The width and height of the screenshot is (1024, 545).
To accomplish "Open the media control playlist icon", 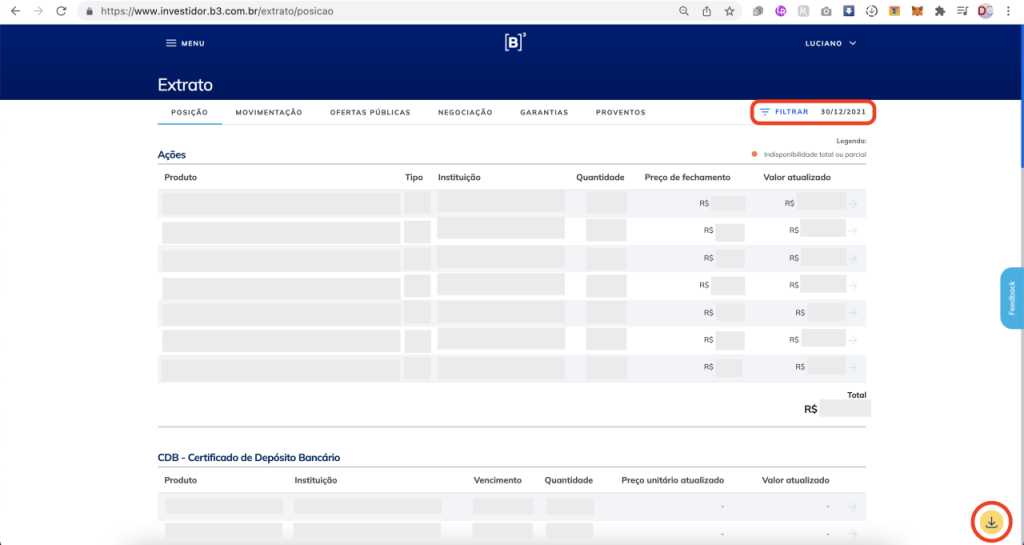I will 963,11.
